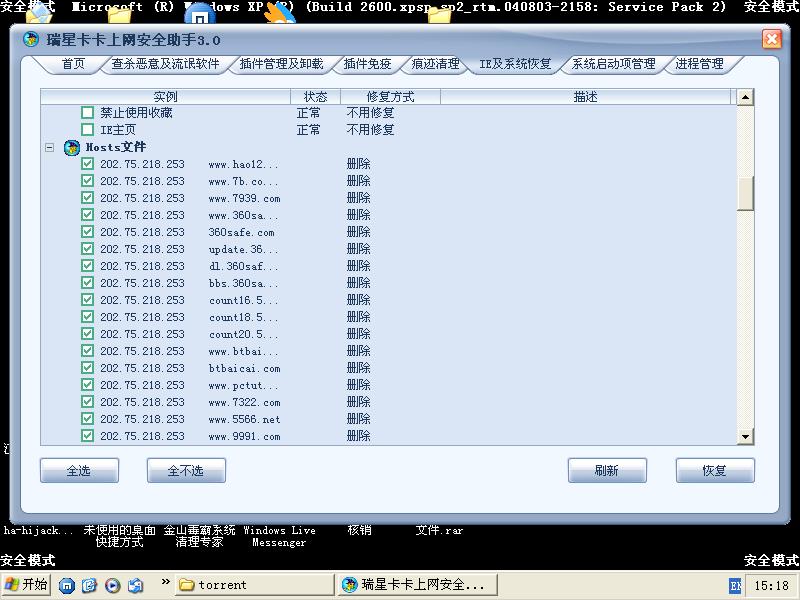This screenshot has width=800, height=600.
Task: Select the 金山毒霸系统清理专家 desktop shortcut label
Action: point(199,536)
